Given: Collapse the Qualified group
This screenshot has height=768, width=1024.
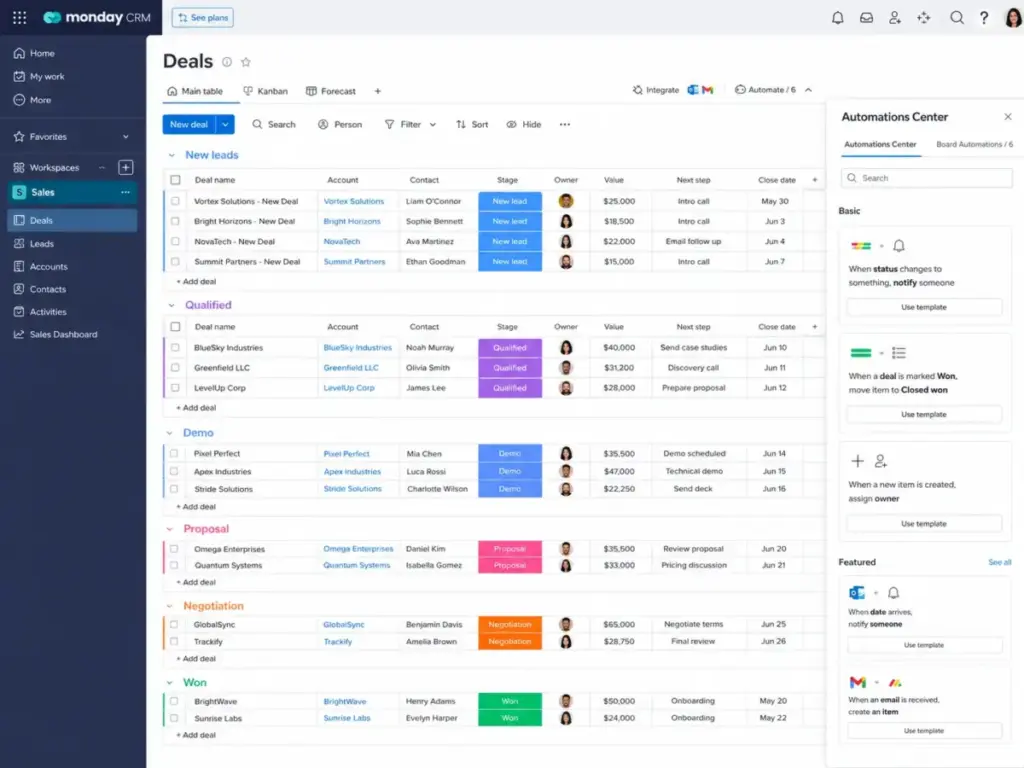Looking at the screenshot, I should (171, 305).
